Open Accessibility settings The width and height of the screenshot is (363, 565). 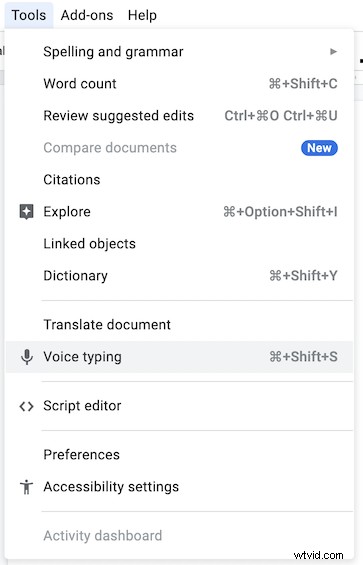click(179, 487)
